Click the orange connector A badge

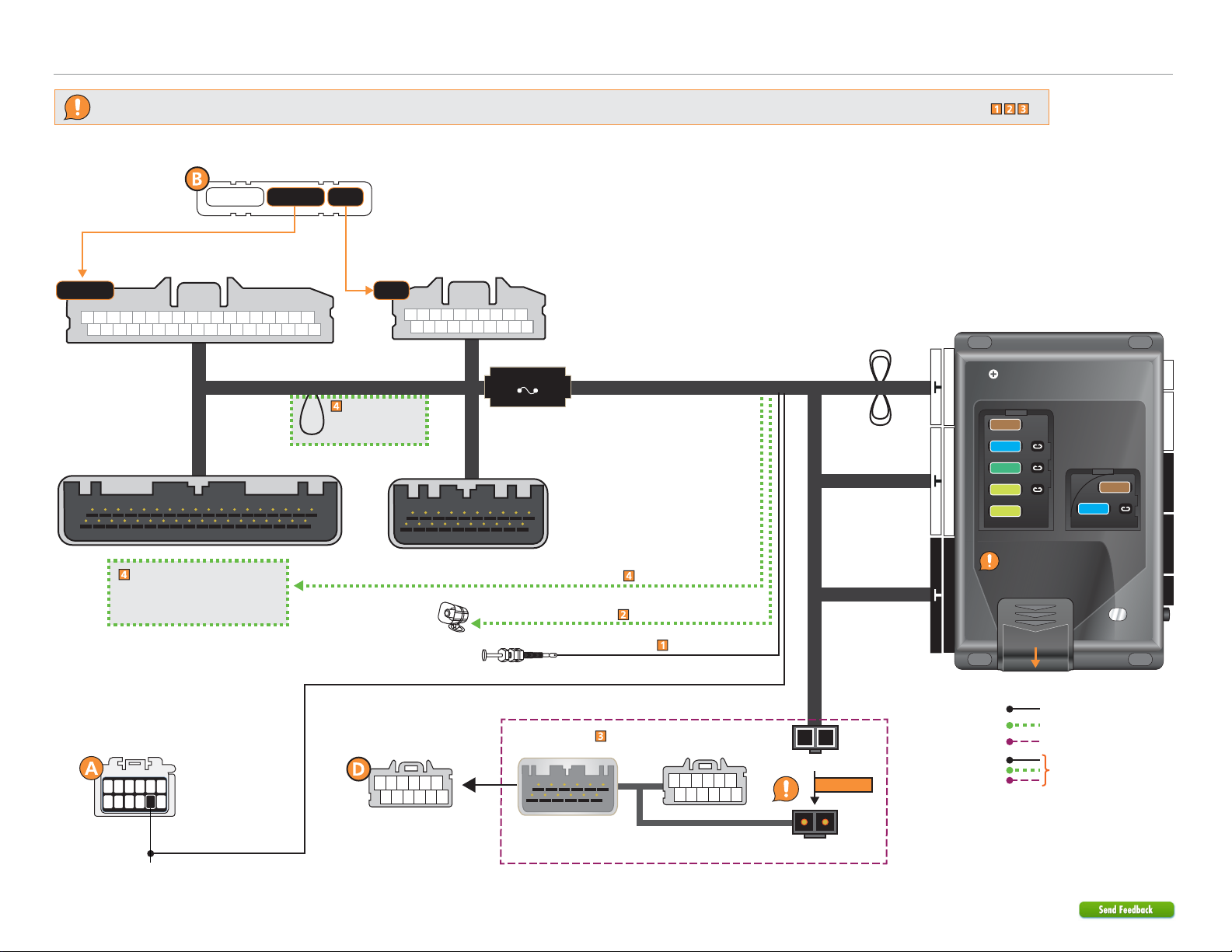coord(92,769)
